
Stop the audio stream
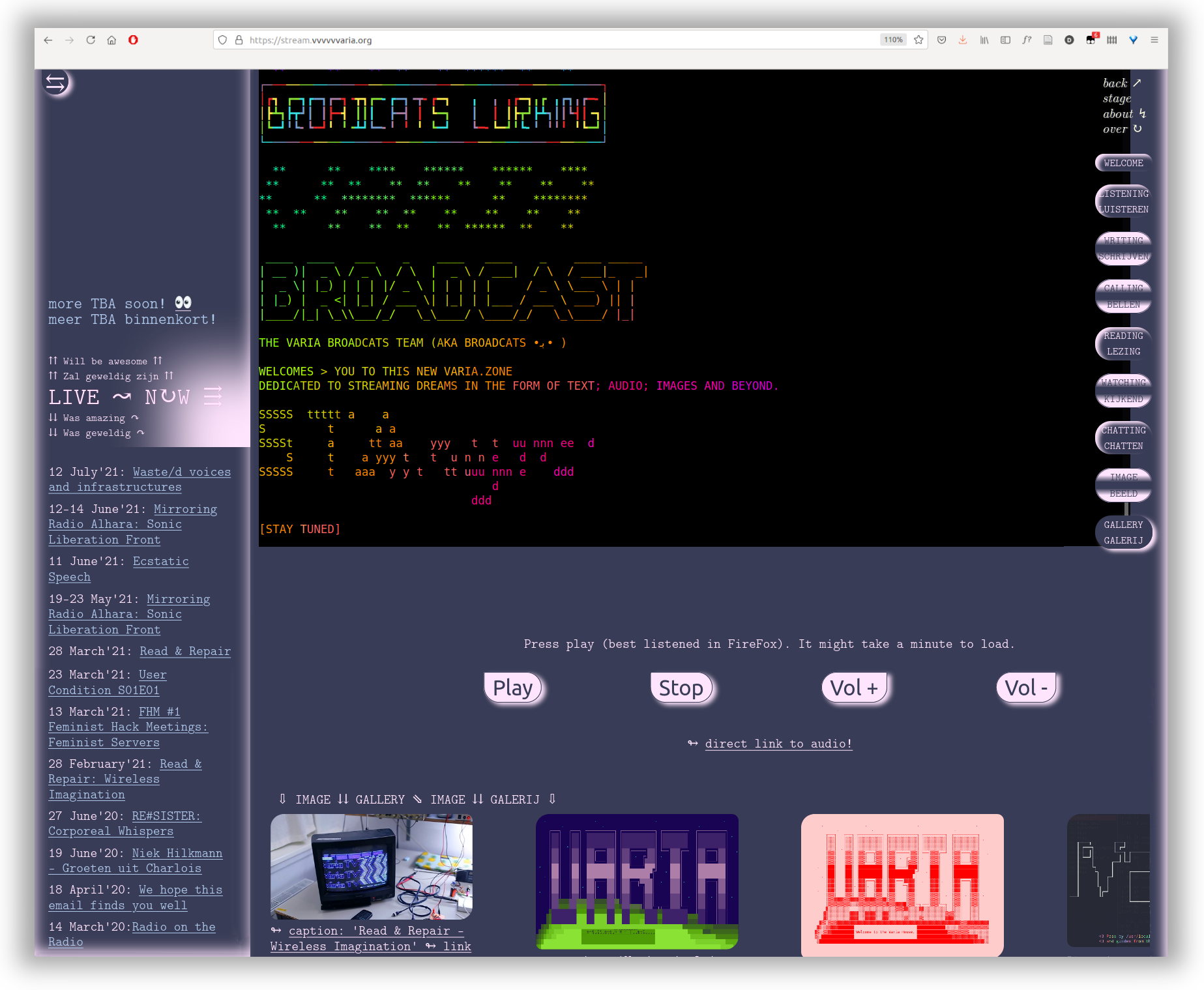click(681, 688)
